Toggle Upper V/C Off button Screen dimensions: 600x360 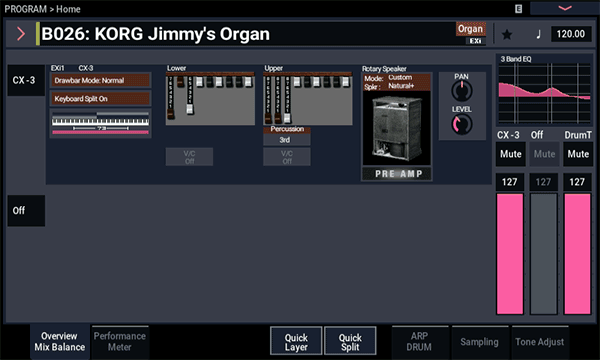(x=287, y=157)
